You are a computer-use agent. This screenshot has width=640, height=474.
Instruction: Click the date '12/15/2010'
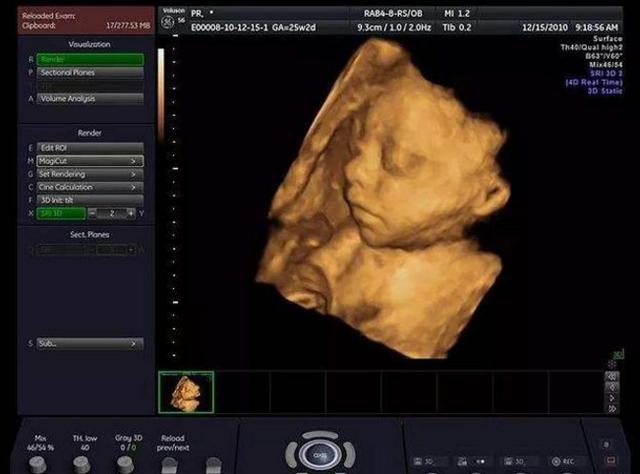tap(545, 27)
